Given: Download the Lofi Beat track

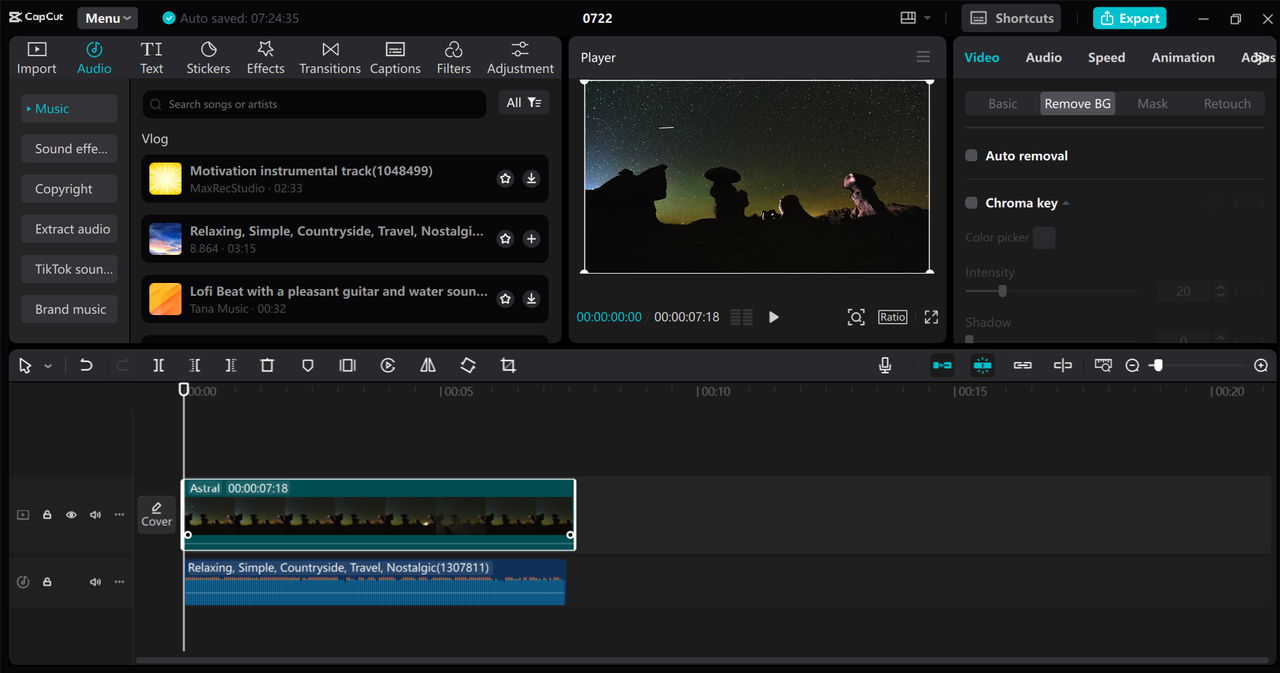Looking at the screenshot, I should click(531, 299).
